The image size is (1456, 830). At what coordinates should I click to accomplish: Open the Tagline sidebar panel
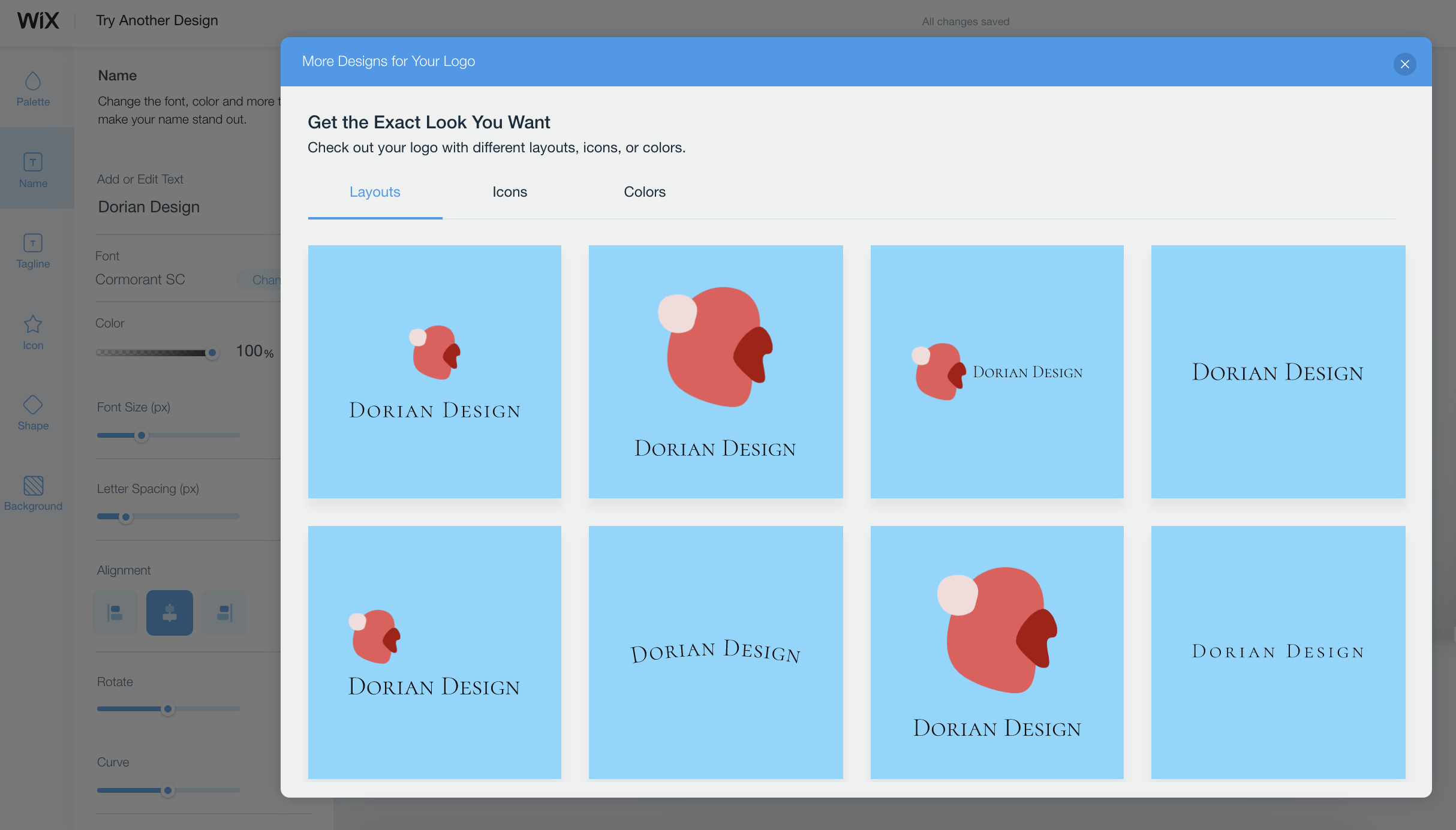[x=33, y=251]
